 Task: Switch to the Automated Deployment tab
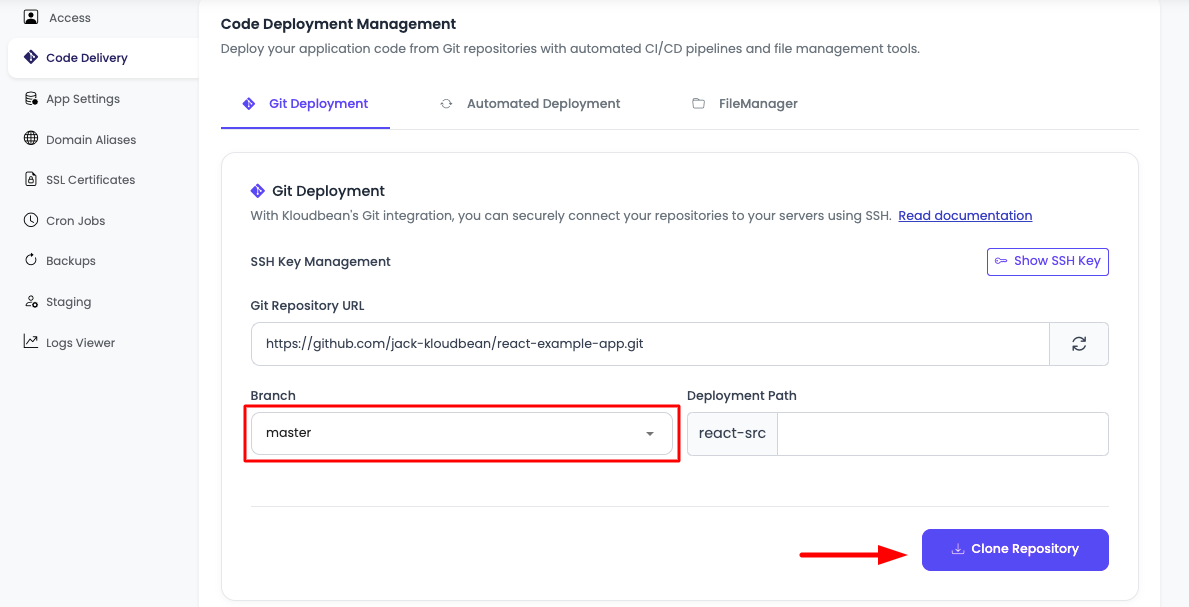[x=530, y=103]
